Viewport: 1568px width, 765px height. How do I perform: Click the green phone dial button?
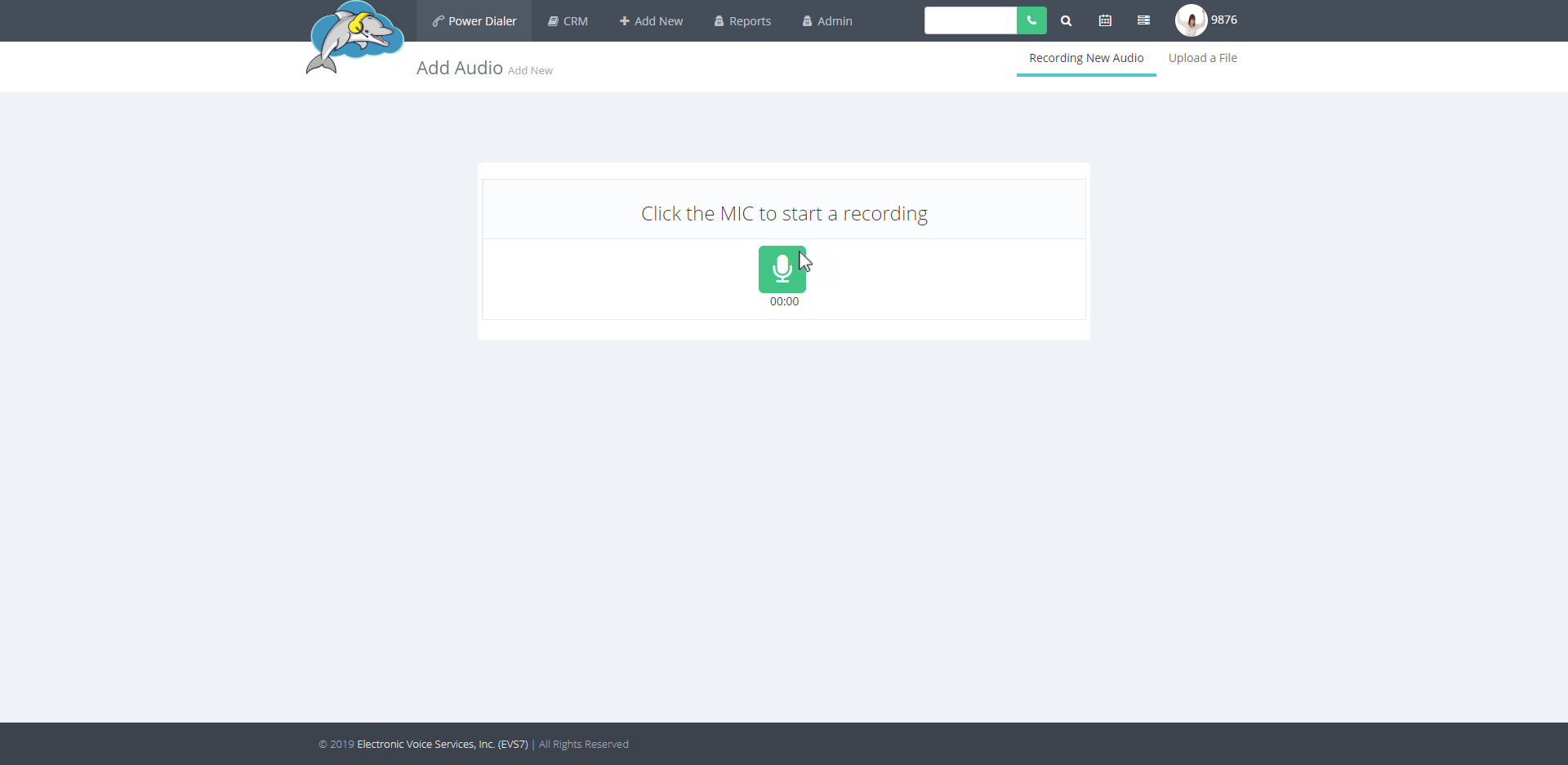pyautogui.click(x=1031, y=20)
